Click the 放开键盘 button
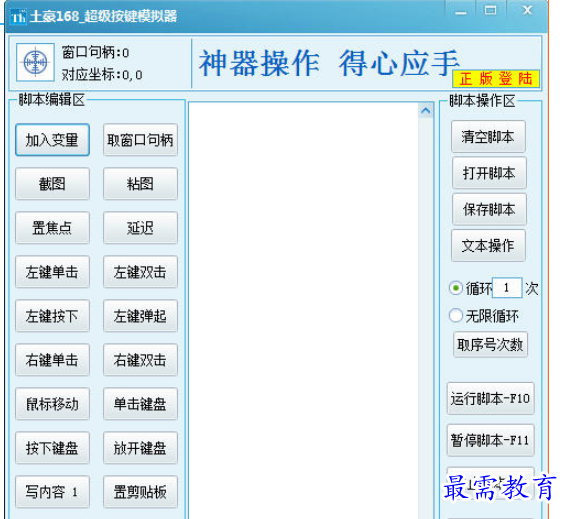Viewport: 565px width, 519px height. 140,448
